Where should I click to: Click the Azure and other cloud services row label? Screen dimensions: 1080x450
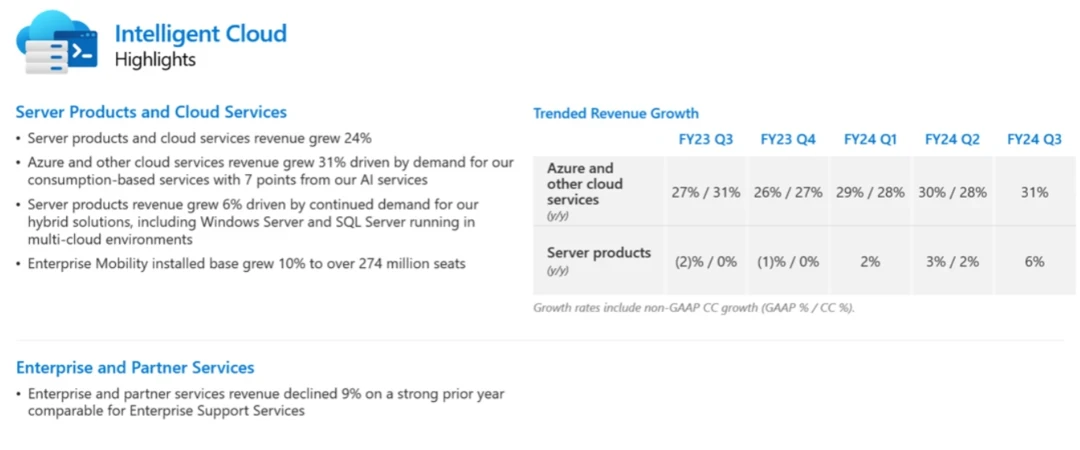pyautogui.click(x=585, y=184)
